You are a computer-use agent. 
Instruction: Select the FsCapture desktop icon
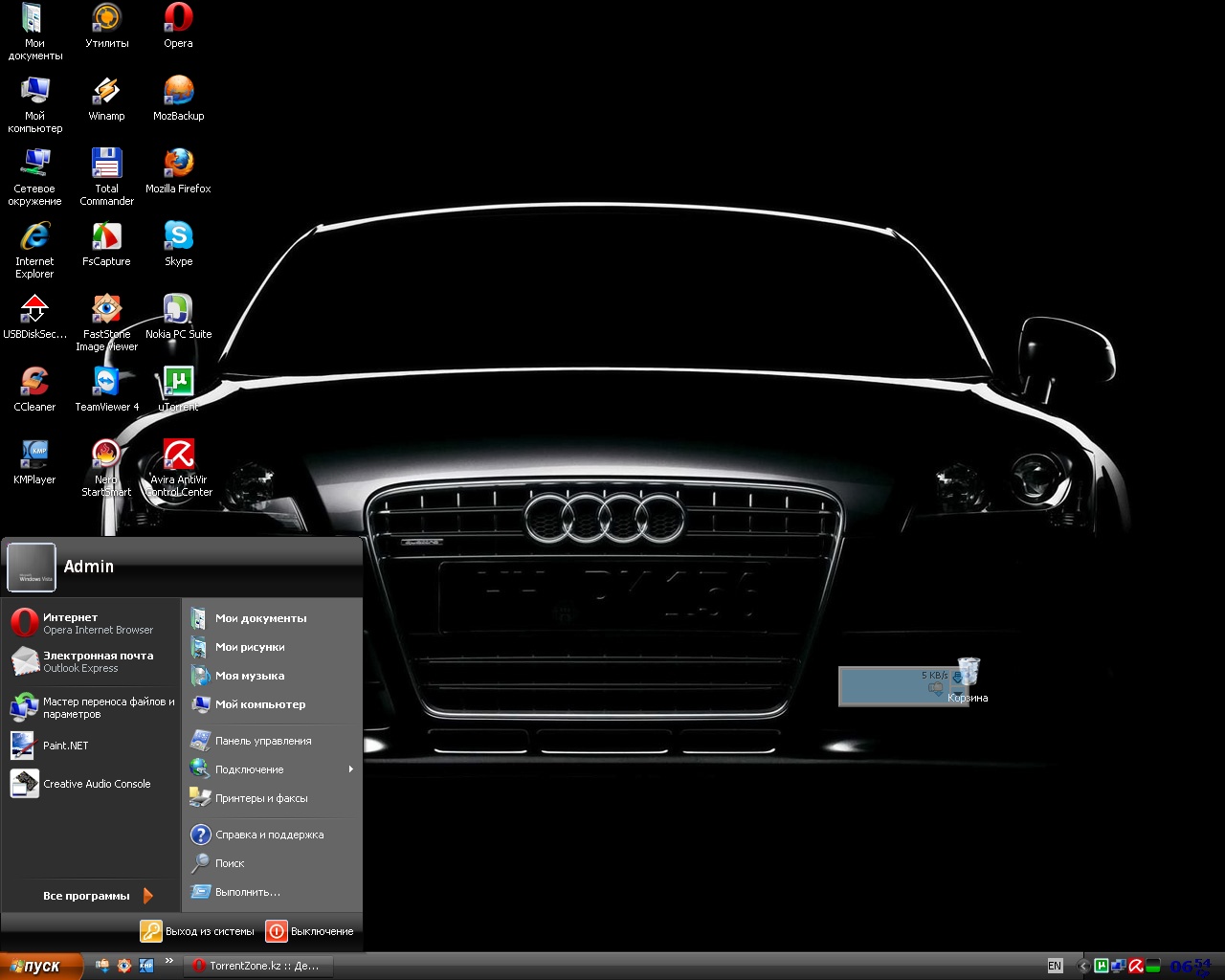pos(106,244)
